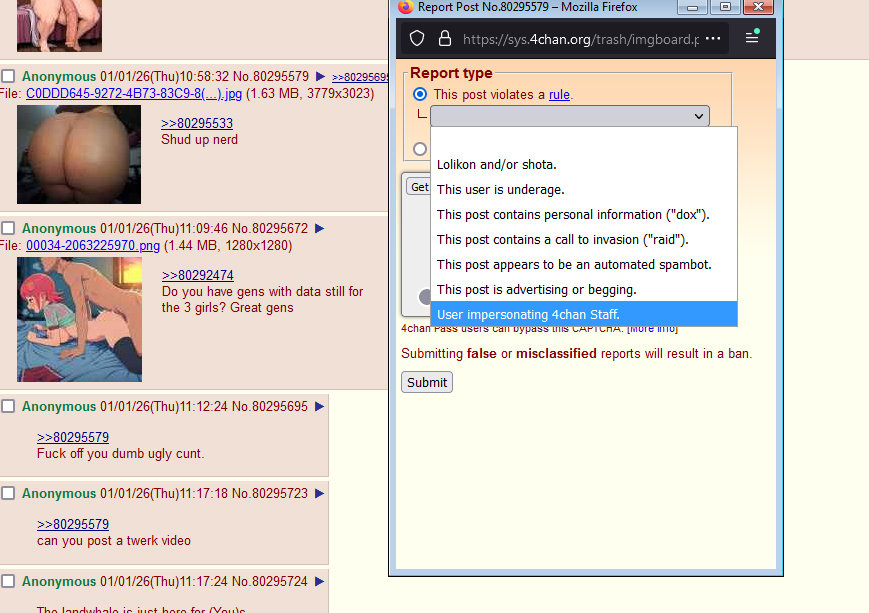The height and width of the screenshot is (613, 869).
Task: Click the Firefox logo in title bar
Action: (406, 7)
